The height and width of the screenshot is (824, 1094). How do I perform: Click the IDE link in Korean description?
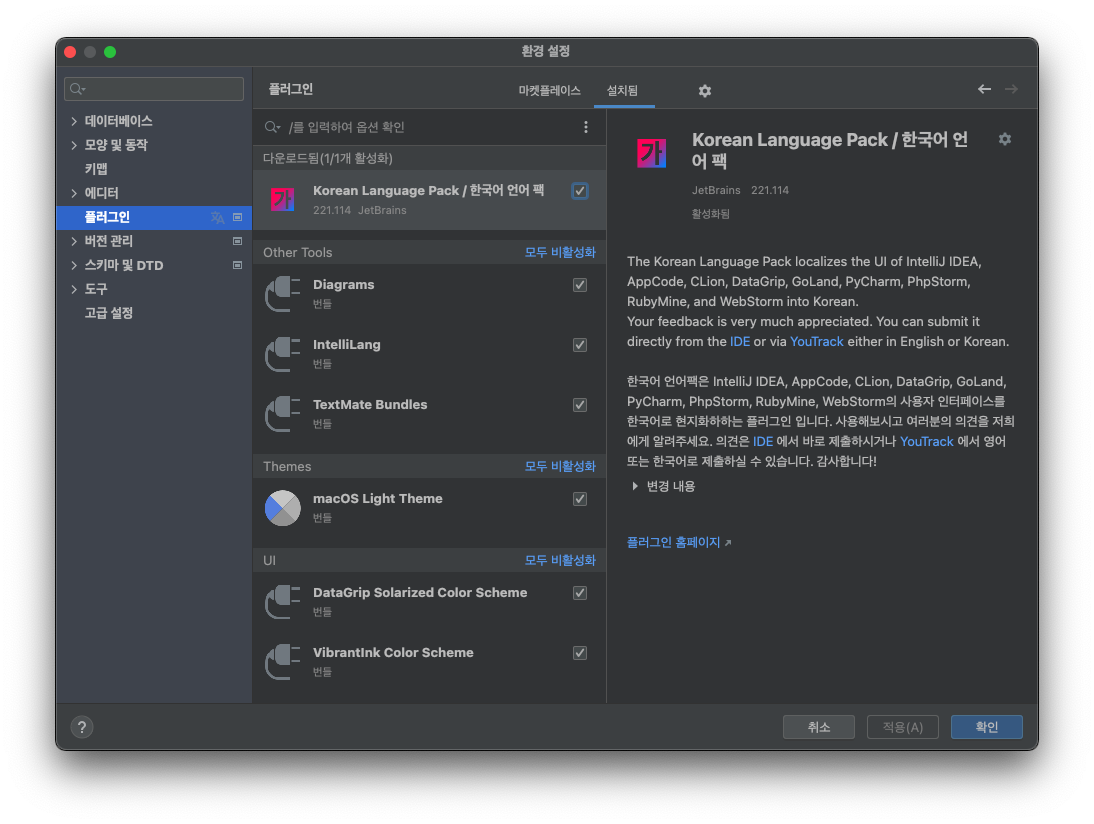(763, 442)
